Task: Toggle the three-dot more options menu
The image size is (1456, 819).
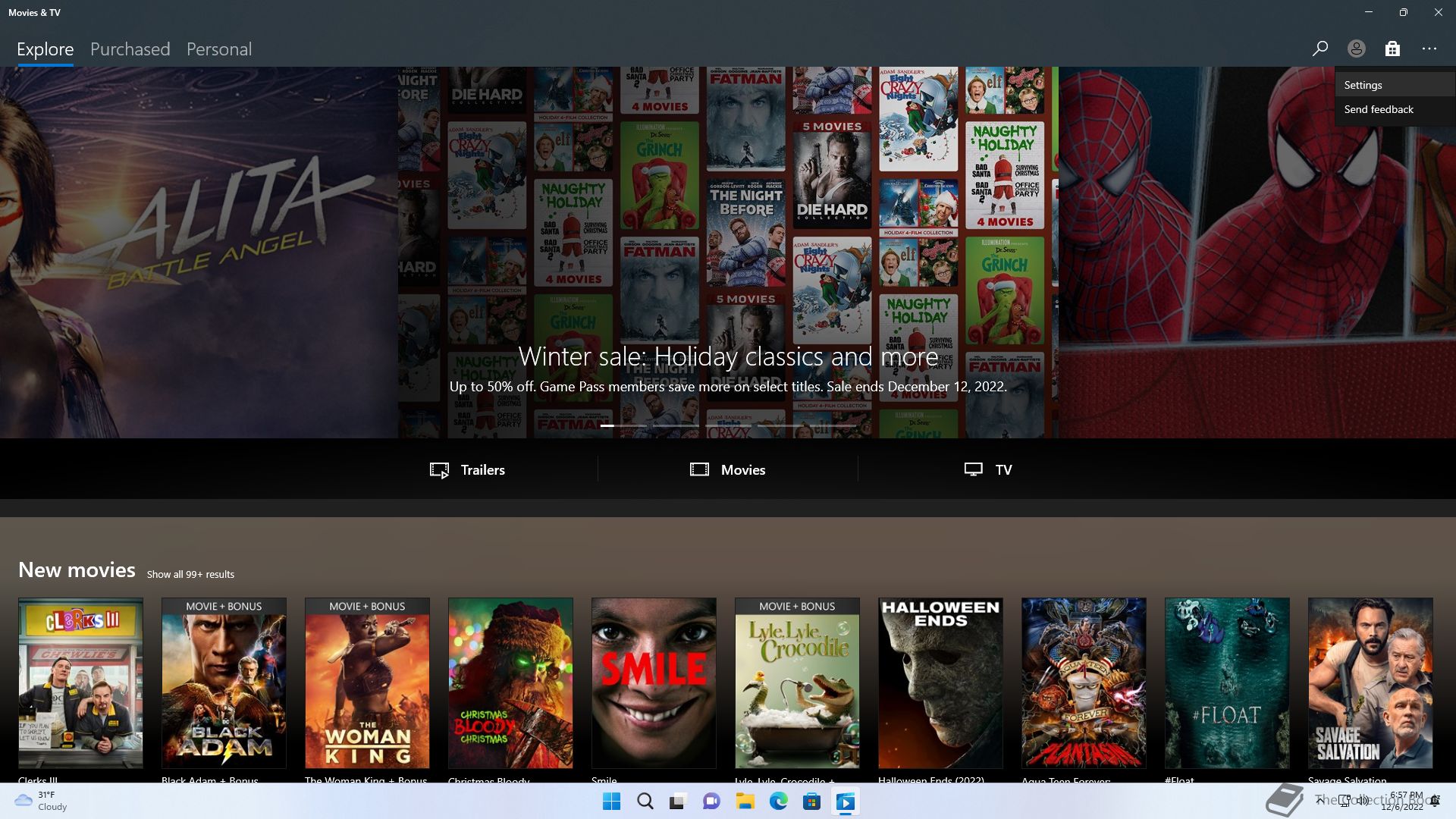Action: [x=1429, y=49]
